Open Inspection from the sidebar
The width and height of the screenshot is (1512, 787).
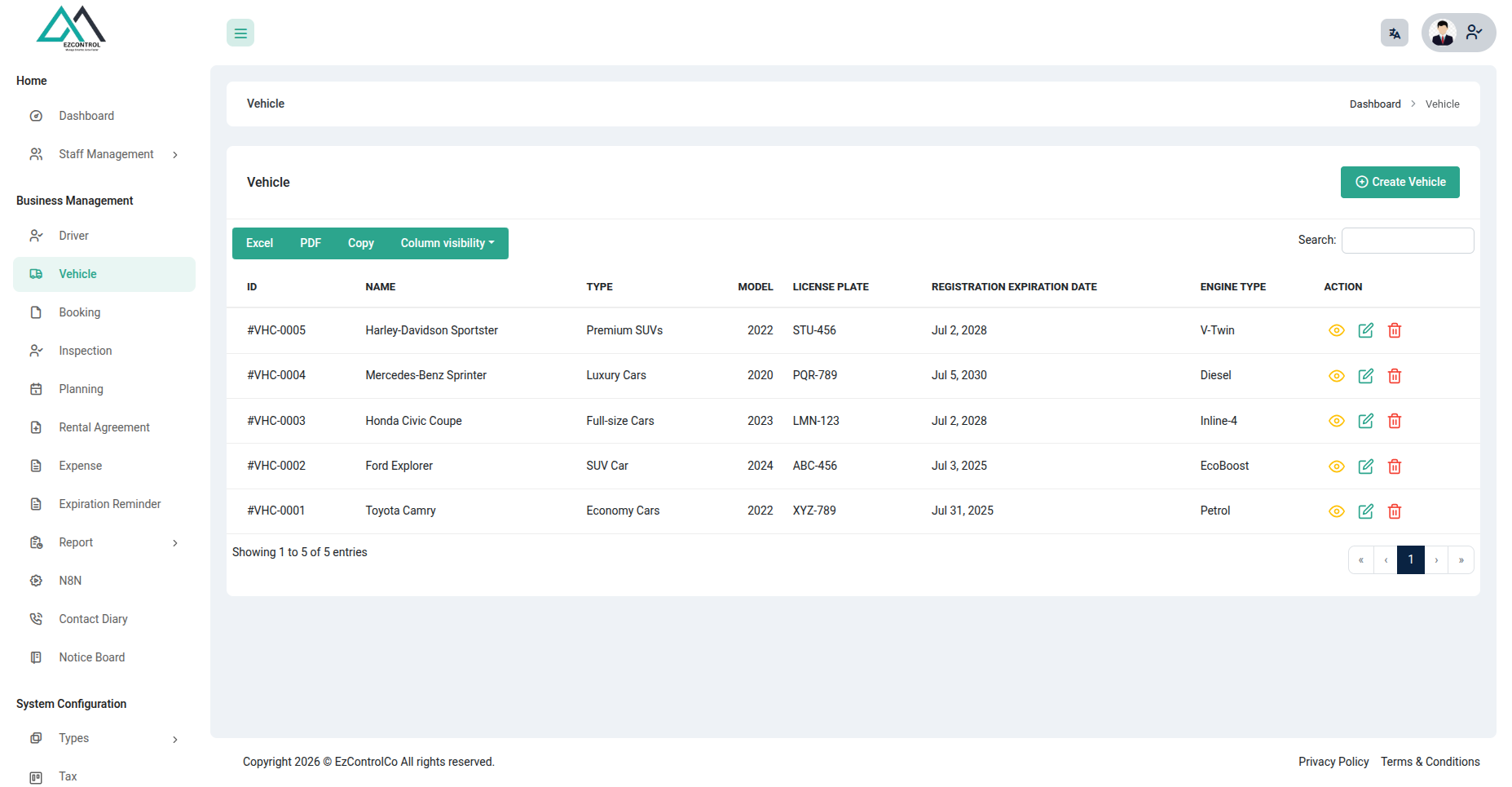104,351
